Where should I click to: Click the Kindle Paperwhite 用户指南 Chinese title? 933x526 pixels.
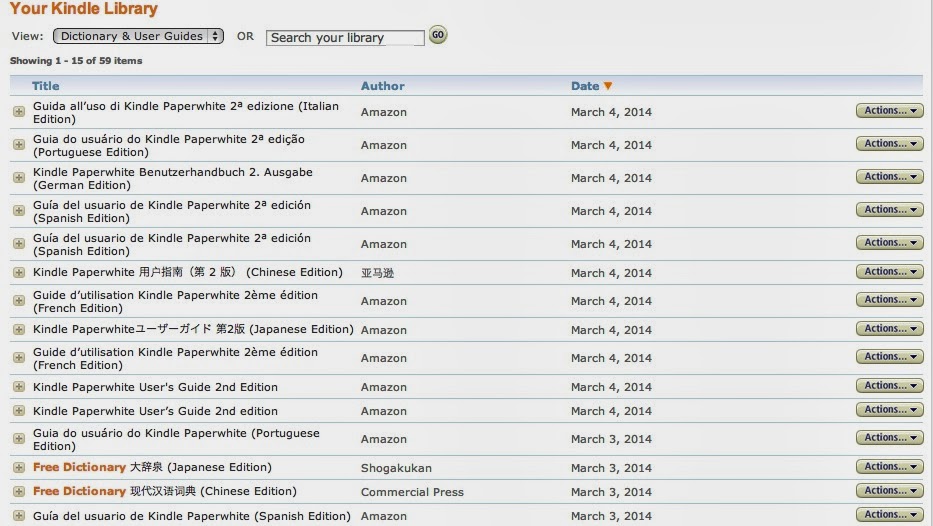[x=187, y=272]
